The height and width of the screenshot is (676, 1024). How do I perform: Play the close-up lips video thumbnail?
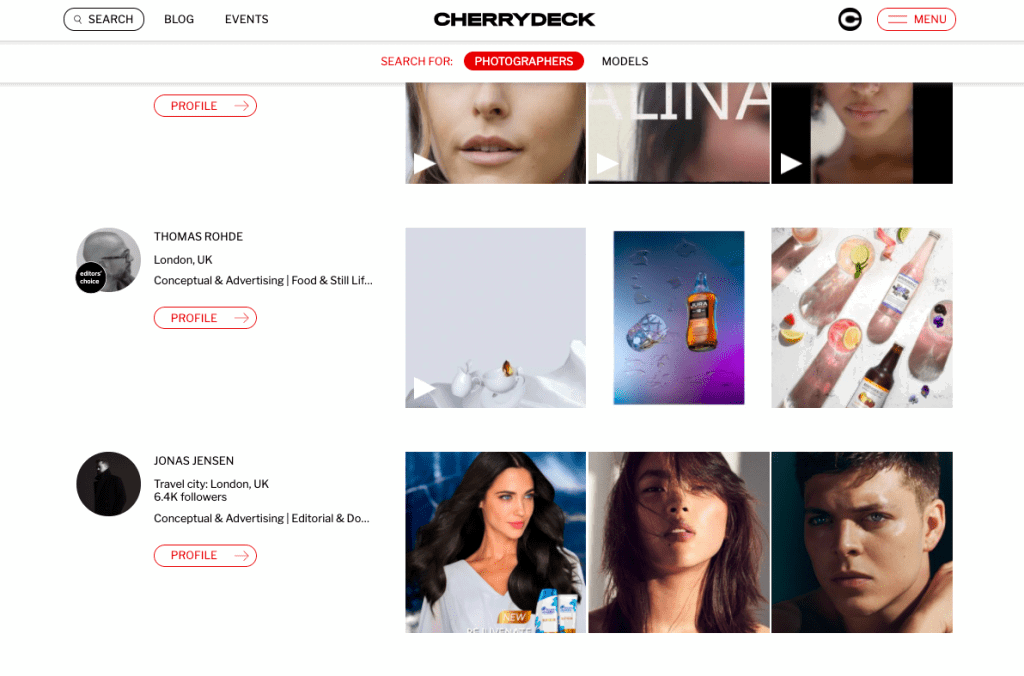495,133
